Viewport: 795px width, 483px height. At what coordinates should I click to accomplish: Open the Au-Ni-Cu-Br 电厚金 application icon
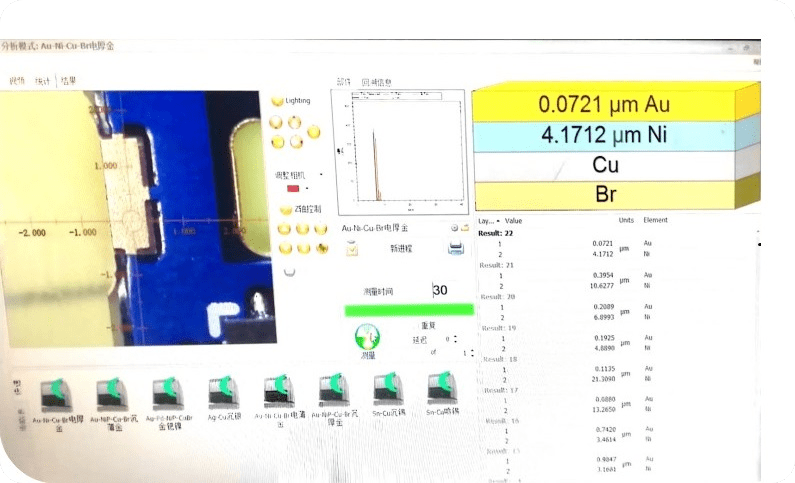[57, 396]
